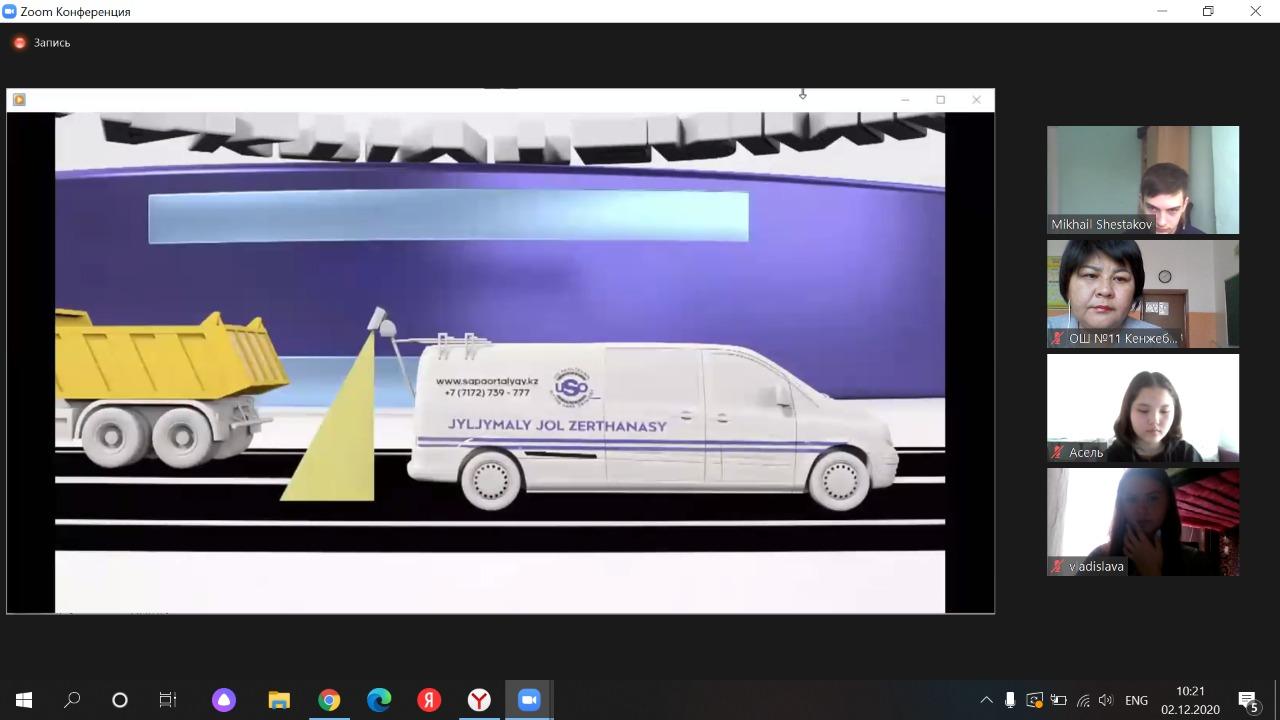1280x720 pixels.
Task: Open Microsoft Edge from the taskbar
Action: pyautogui.click(x=379, y=700)
